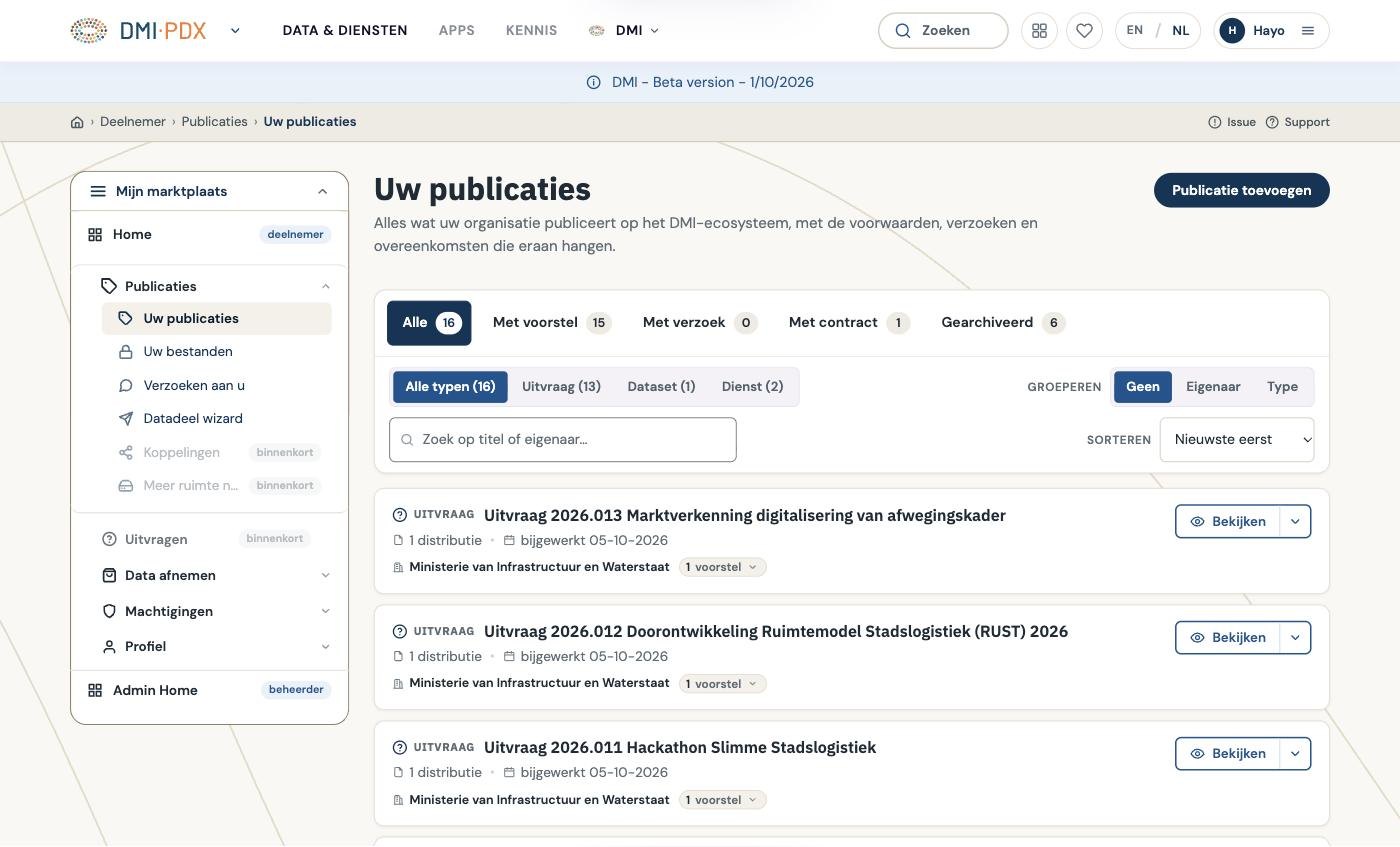Switch to Met contract tab
The image size is (1400, 847).
(x=849, y=323)
